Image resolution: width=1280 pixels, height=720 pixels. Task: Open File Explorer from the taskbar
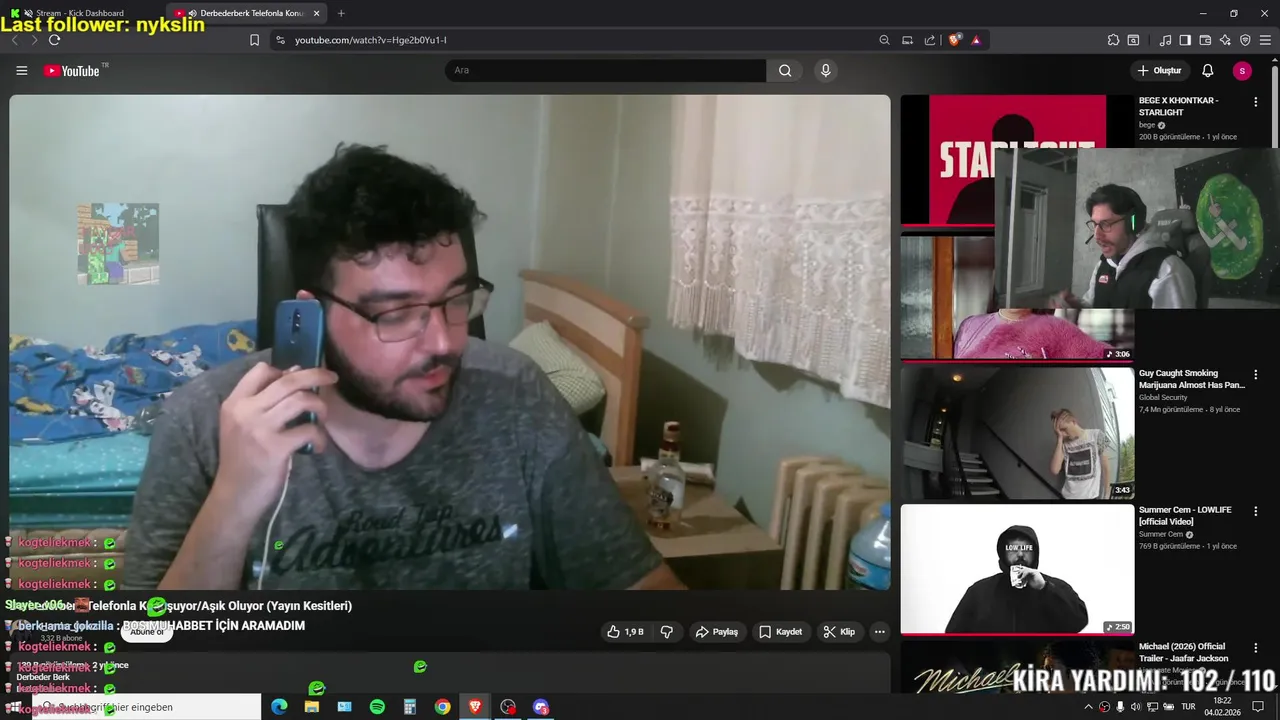coord(312,707)
